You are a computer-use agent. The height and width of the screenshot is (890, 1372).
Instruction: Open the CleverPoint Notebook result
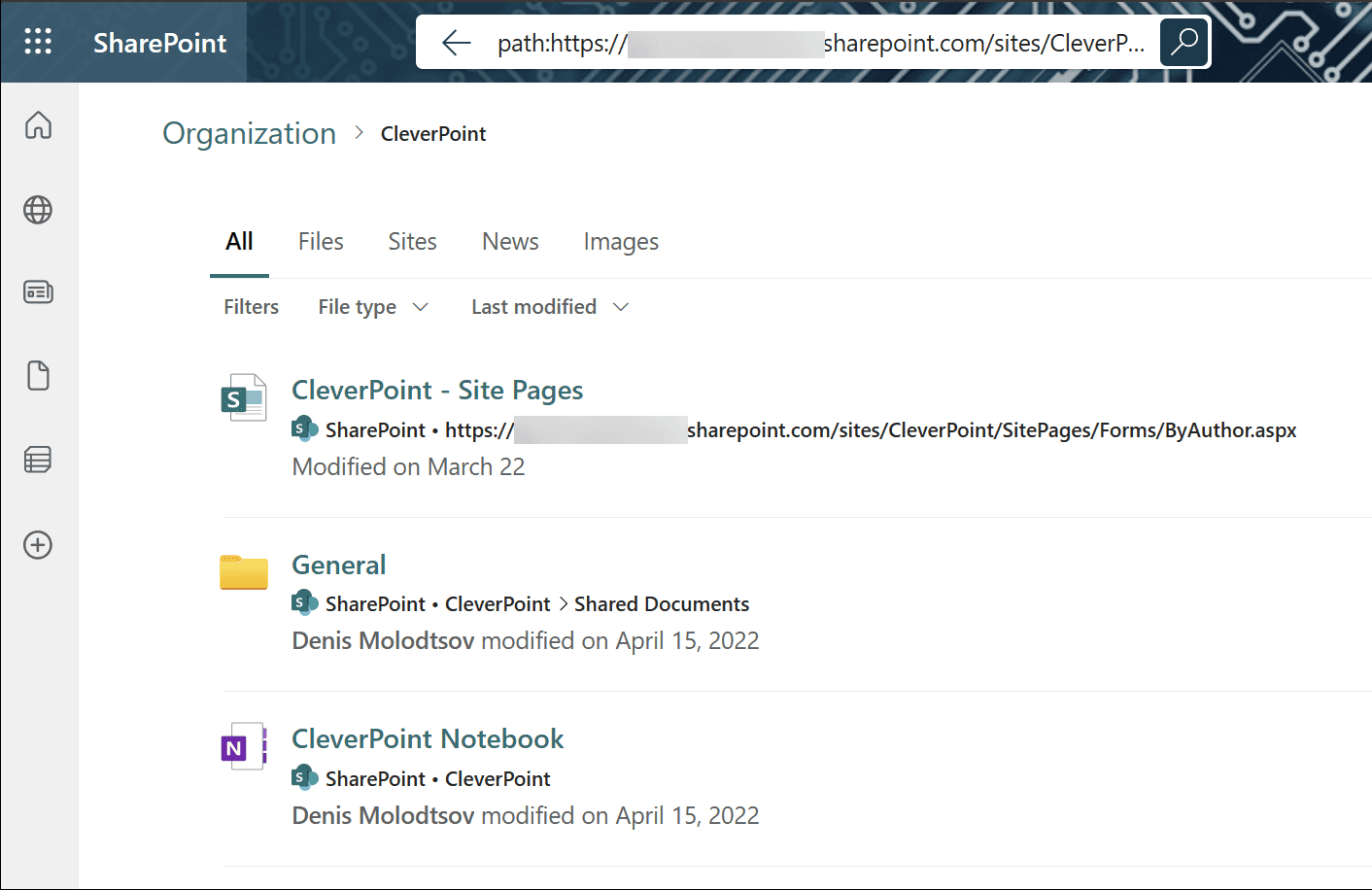coord(428,738)
